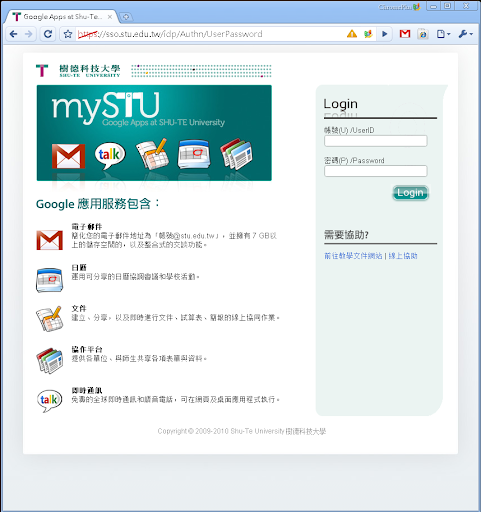Open the wrench settings menu

coord(465,34)
